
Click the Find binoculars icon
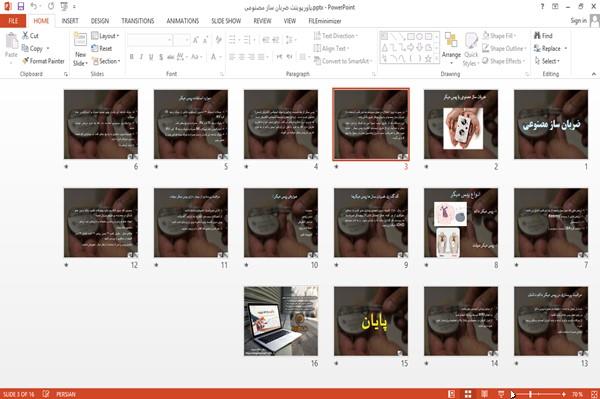coord(537,36)
